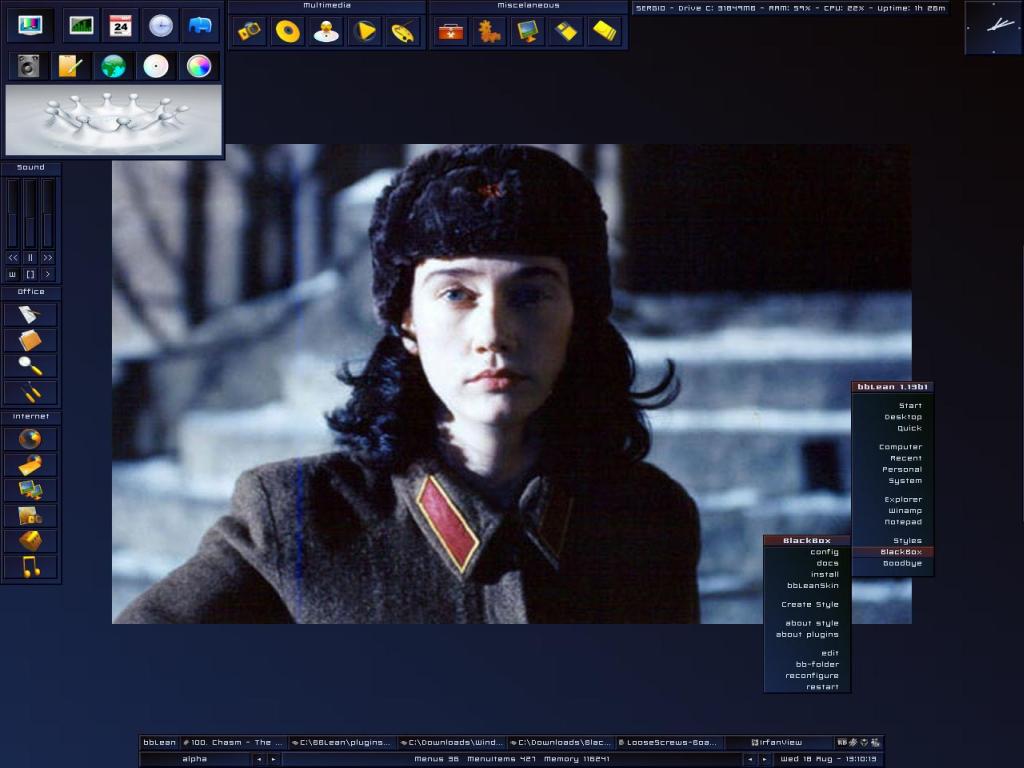This screenshot has height=768, width=1024.
Task: Open the Styles submenu in bbLean menu
Action: [x=893, y=541]
